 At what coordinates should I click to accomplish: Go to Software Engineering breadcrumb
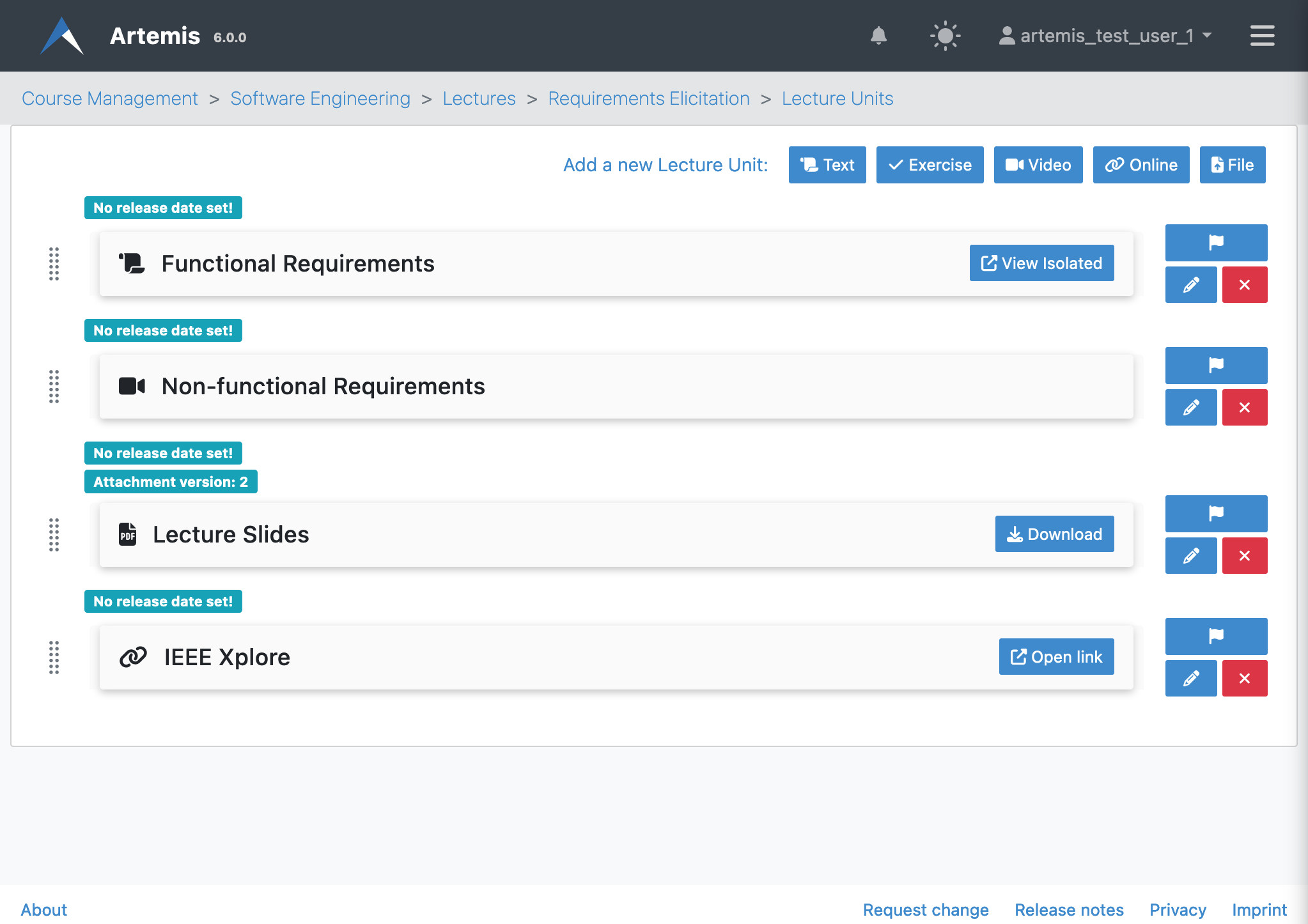tap(320, 98)
